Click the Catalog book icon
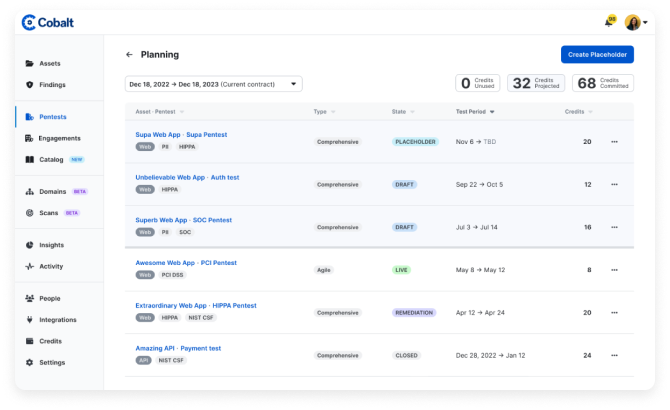Viewport: 670px width, 410px height. click(29, 159)
